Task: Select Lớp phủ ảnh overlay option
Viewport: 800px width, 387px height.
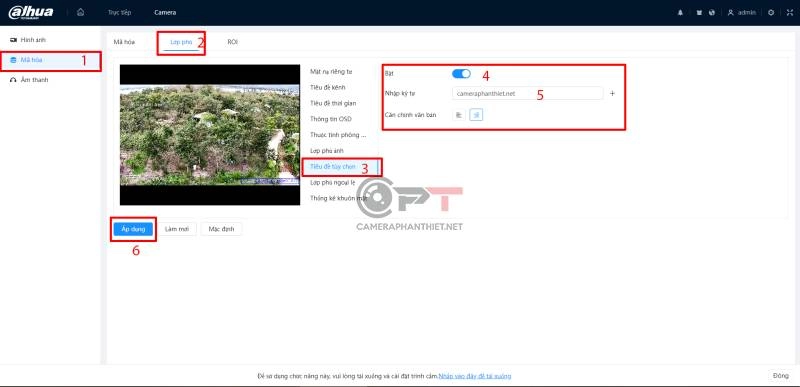Action: pyautogui.click(x=327, y=151)
